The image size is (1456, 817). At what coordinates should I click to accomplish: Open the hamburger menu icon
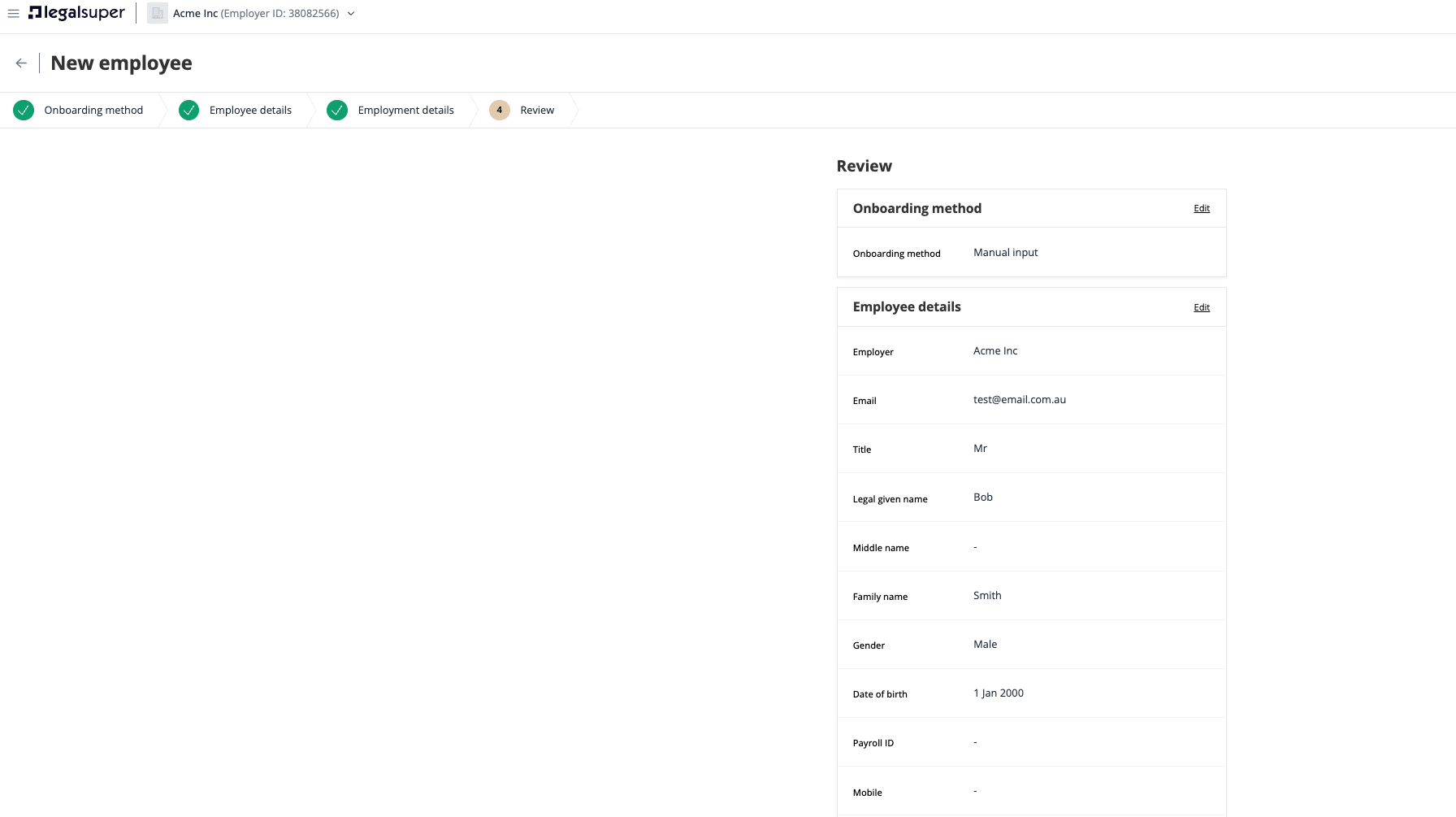click(13, 14)
